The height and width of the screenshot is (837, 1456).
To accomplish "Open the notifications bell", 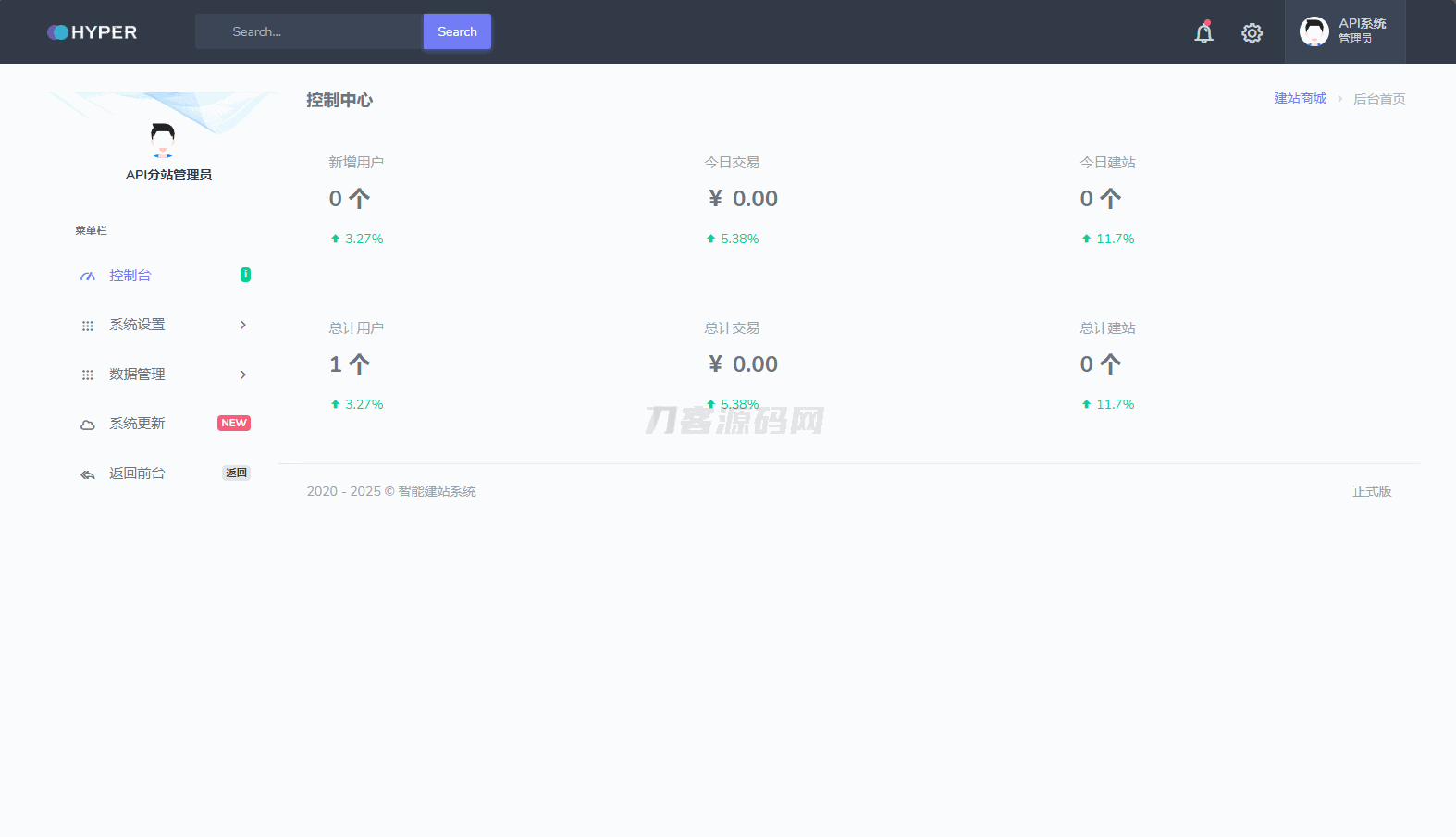I will point(1203,33).
